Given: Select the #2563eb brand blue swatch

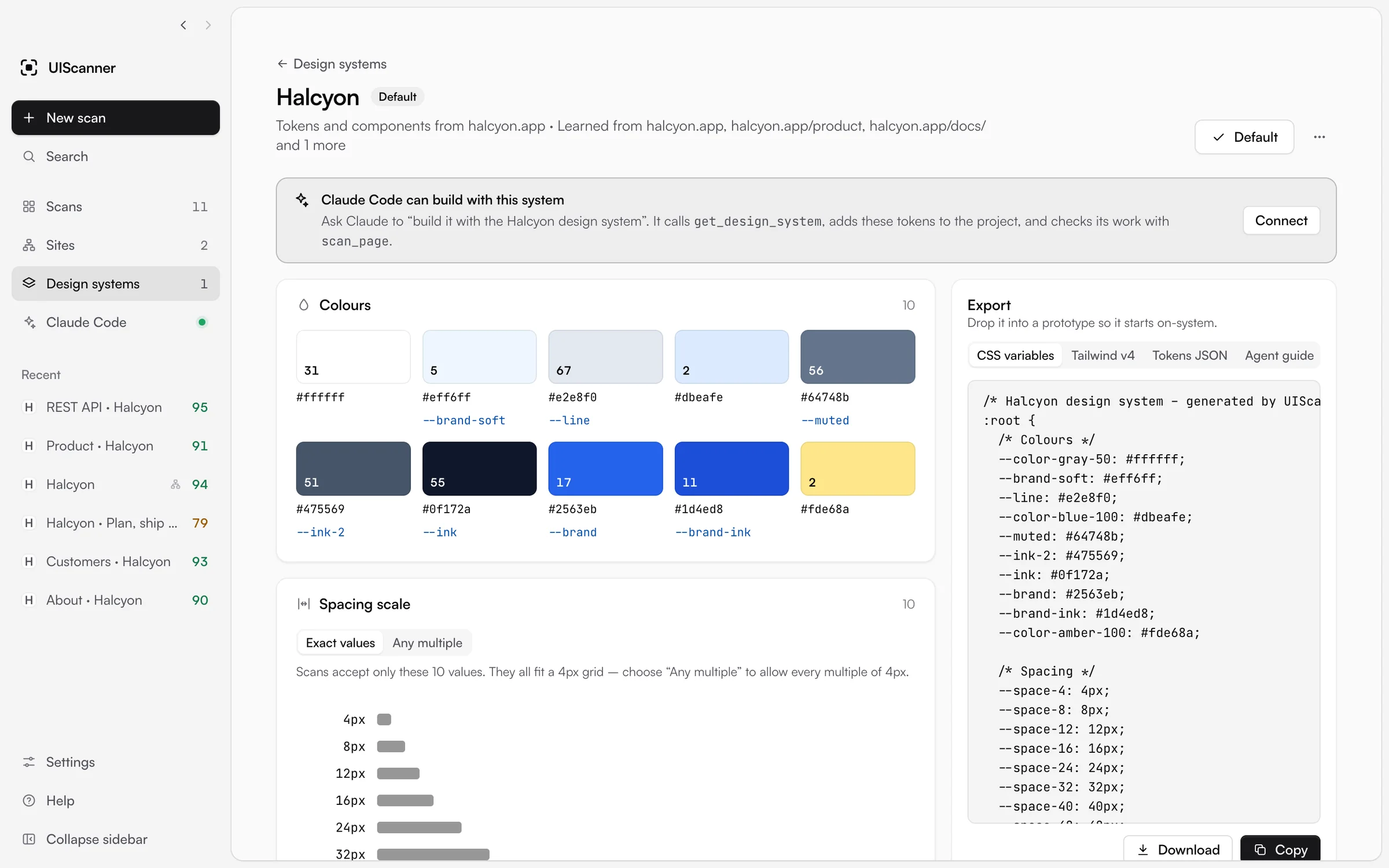Looking at the screenshot, I should pyautogui.click(x=605, y=469).
